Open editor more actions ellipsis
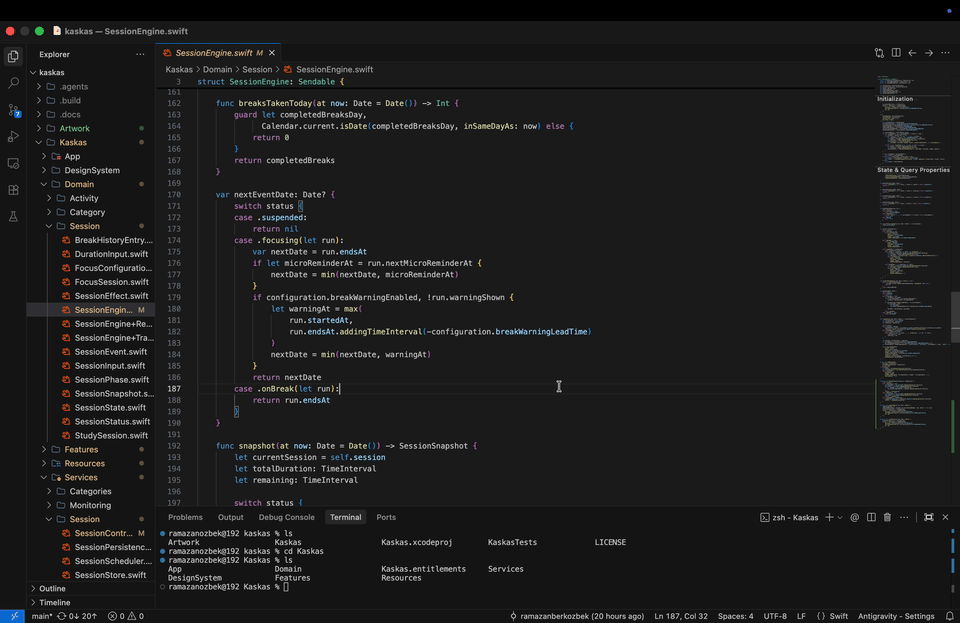The image size is (960, 623). click(x=945, y=53)
